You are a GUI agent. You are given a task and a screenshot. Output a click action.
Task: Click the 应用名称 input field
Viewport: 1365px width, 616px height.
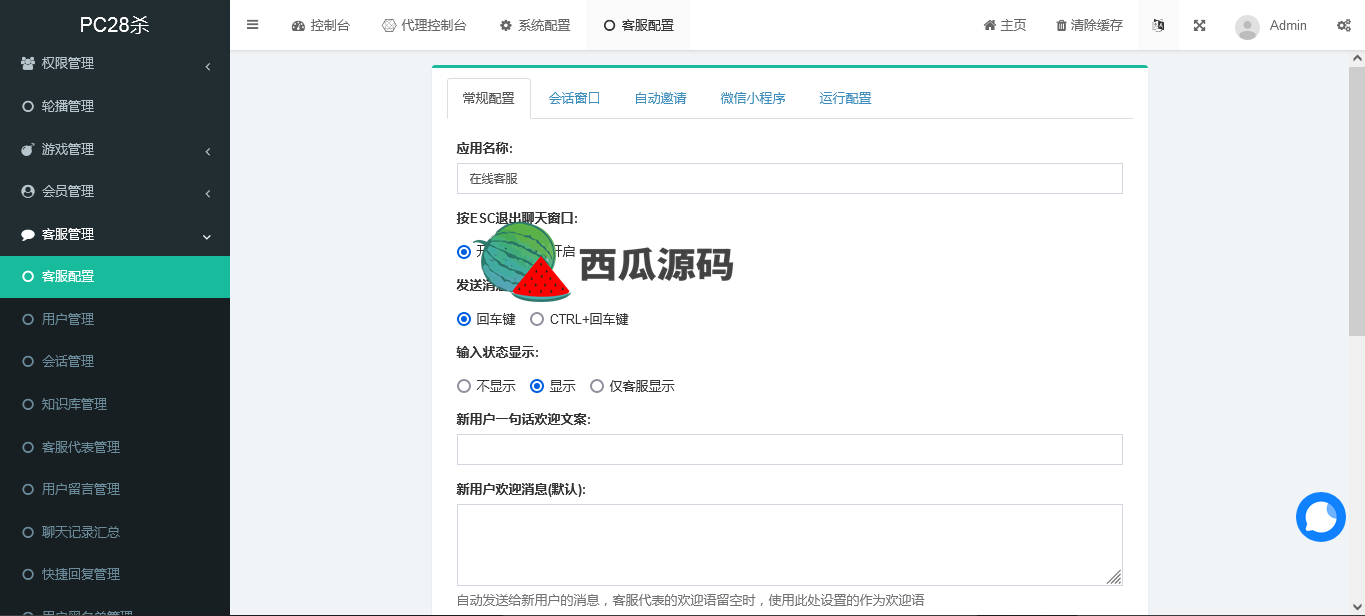[x=789, y=178]
